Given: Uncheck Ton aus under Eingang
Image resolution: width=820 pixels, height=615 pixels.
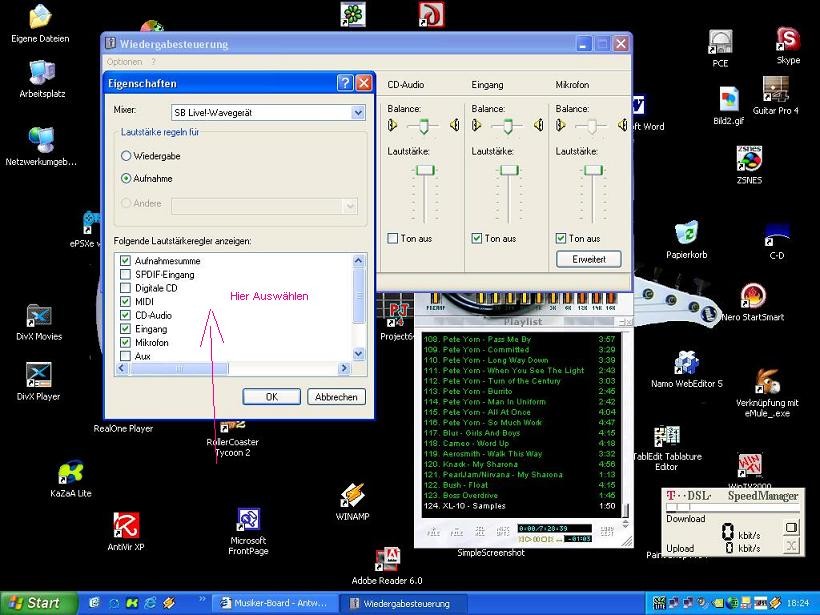Looking at the screenshot, I should pos(476,238).
